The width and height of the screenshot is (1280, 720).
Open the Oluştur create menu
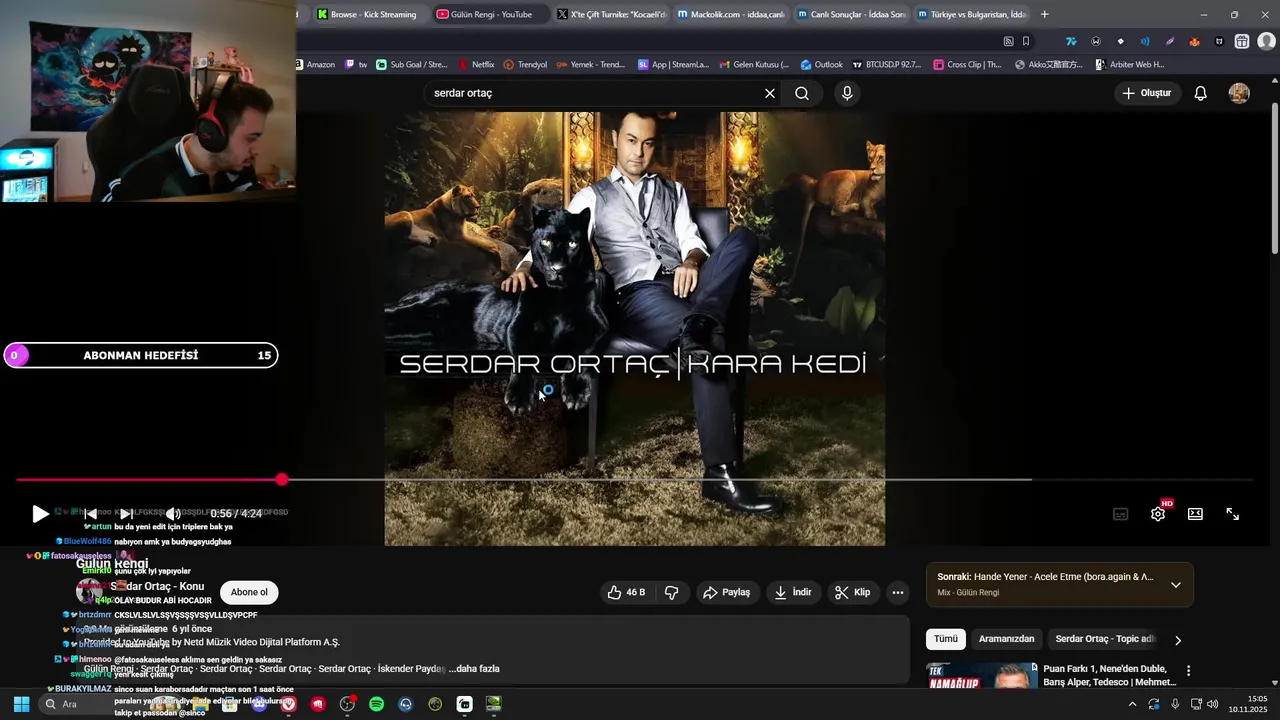point(1147,93)
